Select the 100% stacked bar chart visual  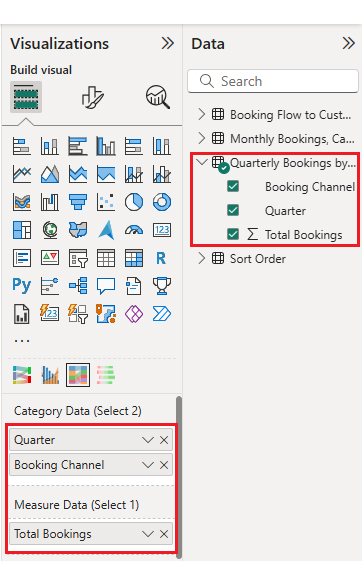134,146
